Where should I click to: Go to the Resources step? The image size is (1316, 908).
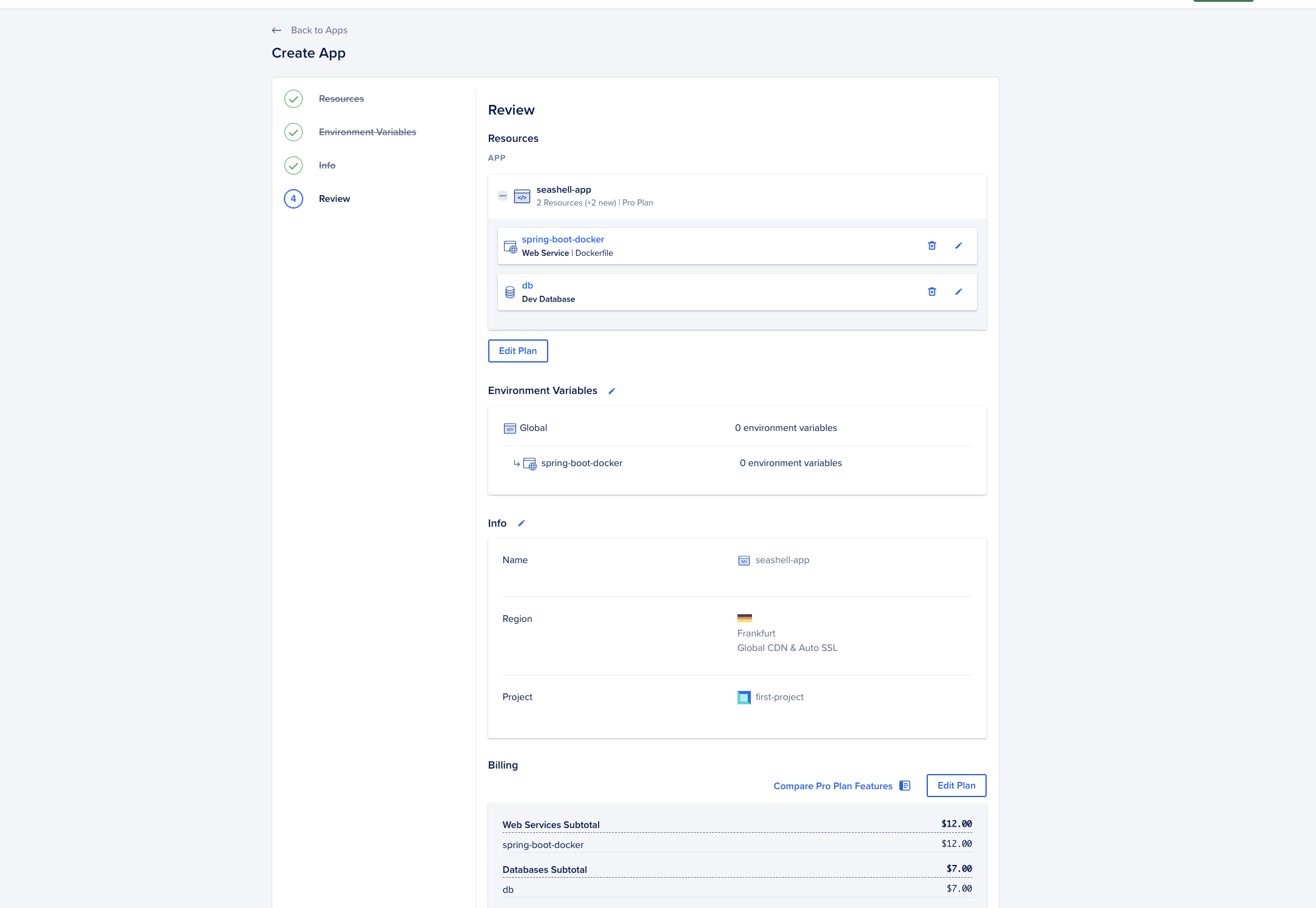coord(341,99)
